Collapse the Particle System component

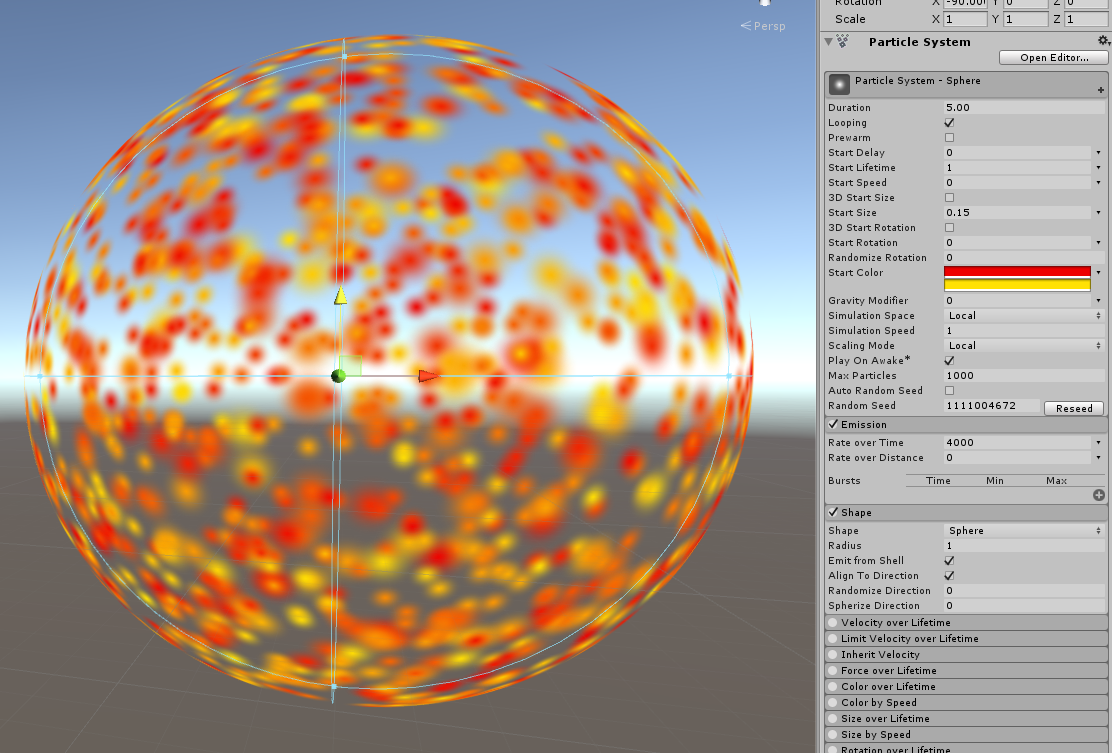click(x=828, y=42)
